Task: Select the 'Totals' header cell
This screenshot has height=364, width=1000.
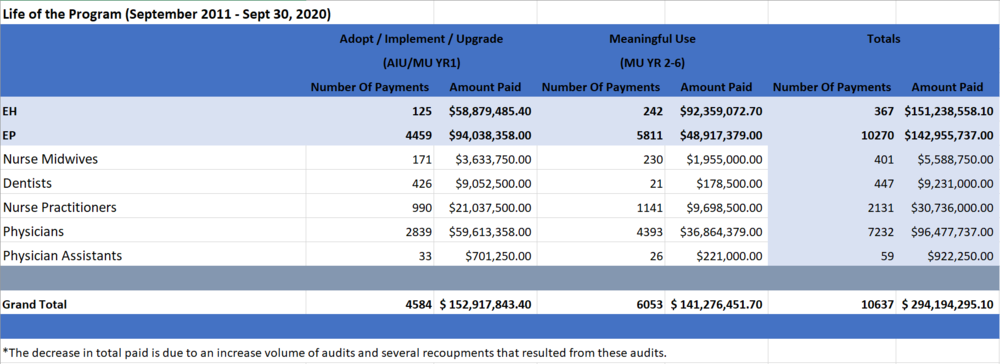Action: tap(883, 39)
